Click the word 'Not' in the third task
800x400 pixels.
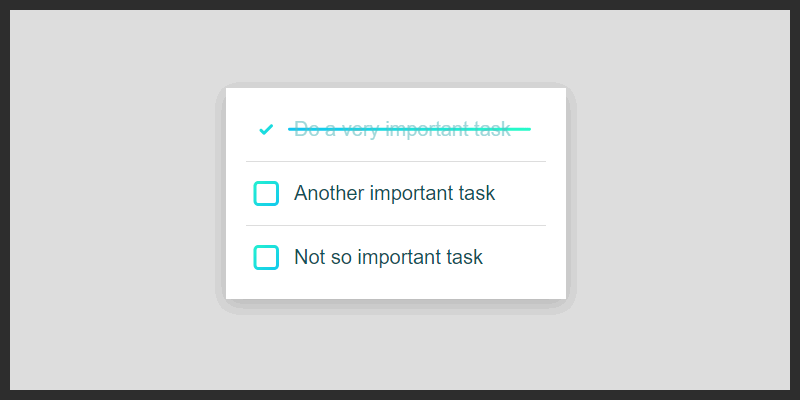point(309,257)
